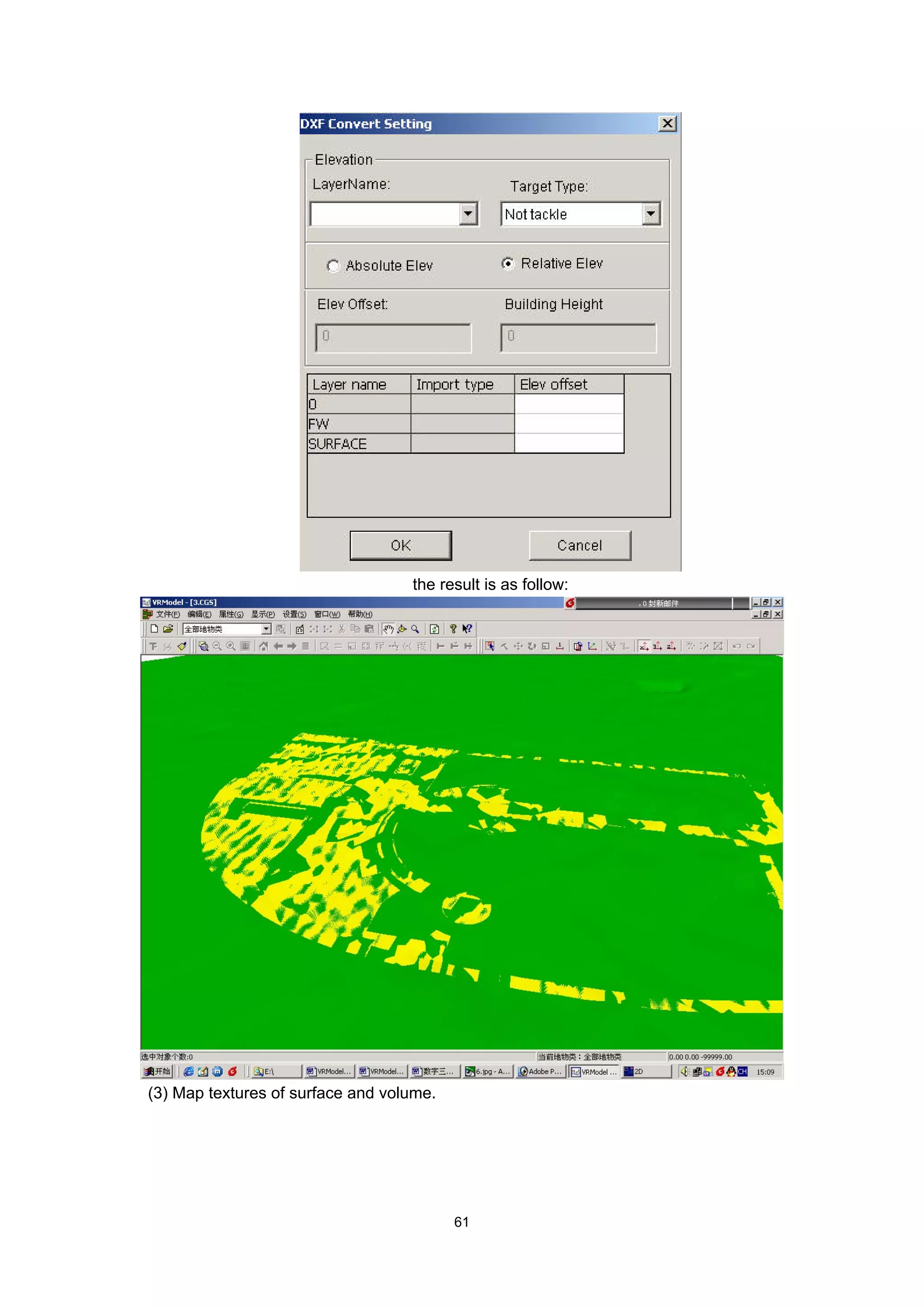Open the 全部地物类 category dropdown
Viewport: 924px width, 1307px height.
click(266, 629)
